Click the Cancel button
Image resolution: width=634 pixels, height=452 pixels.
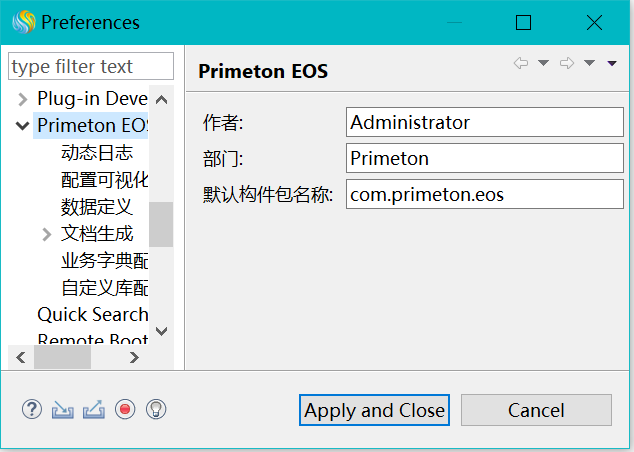point(536,410)
